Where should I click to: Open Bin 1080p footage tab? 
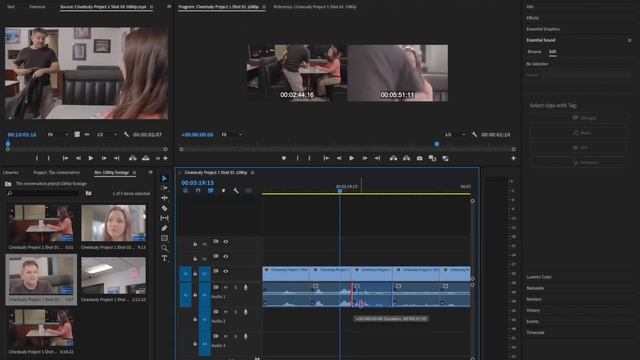[x=112, y=172]
